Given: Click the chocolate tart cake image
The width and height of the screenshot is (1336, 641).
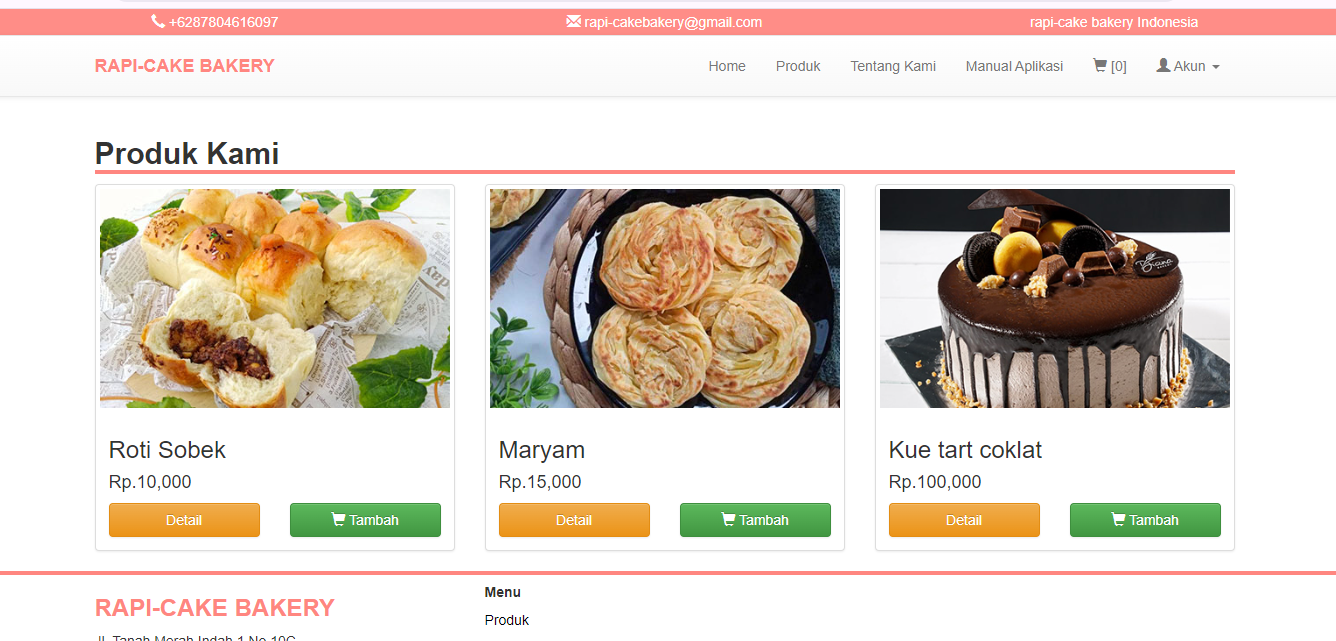Looking at the screenshot, I should [x=1055, y=298].
